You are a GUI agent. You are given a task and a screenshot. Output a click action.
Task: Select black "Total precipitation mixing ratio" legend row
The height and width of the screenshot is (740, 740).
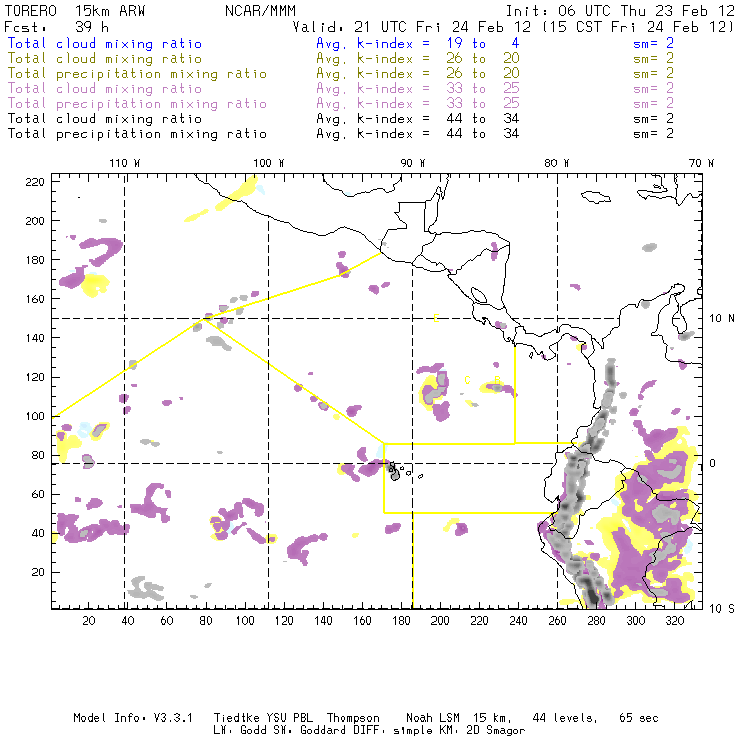click(x=137, y=134)
